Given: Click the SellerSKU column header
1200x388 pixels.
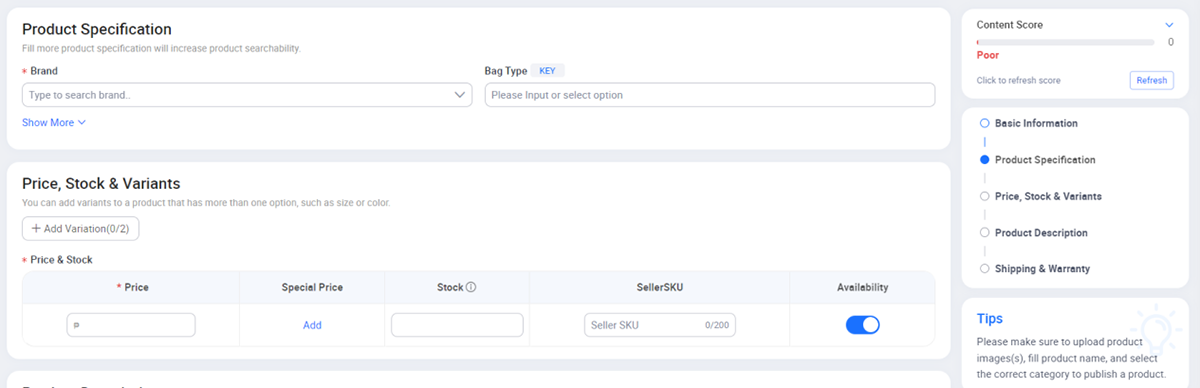Looking at the screenshot, I should click(x=660, y=287).
